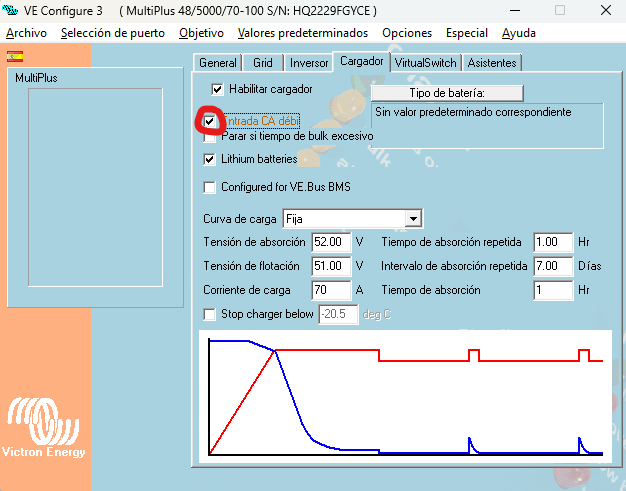Uncheck the Entrada CA débil checkbox
This screenshot has height=491, width=626.
coord(209,121)
